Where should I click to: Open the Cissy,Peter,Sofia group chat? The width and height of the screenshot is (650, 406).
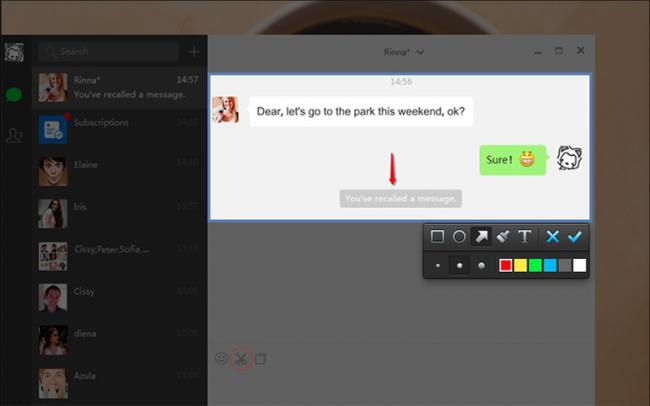click(x=119, y=256)
